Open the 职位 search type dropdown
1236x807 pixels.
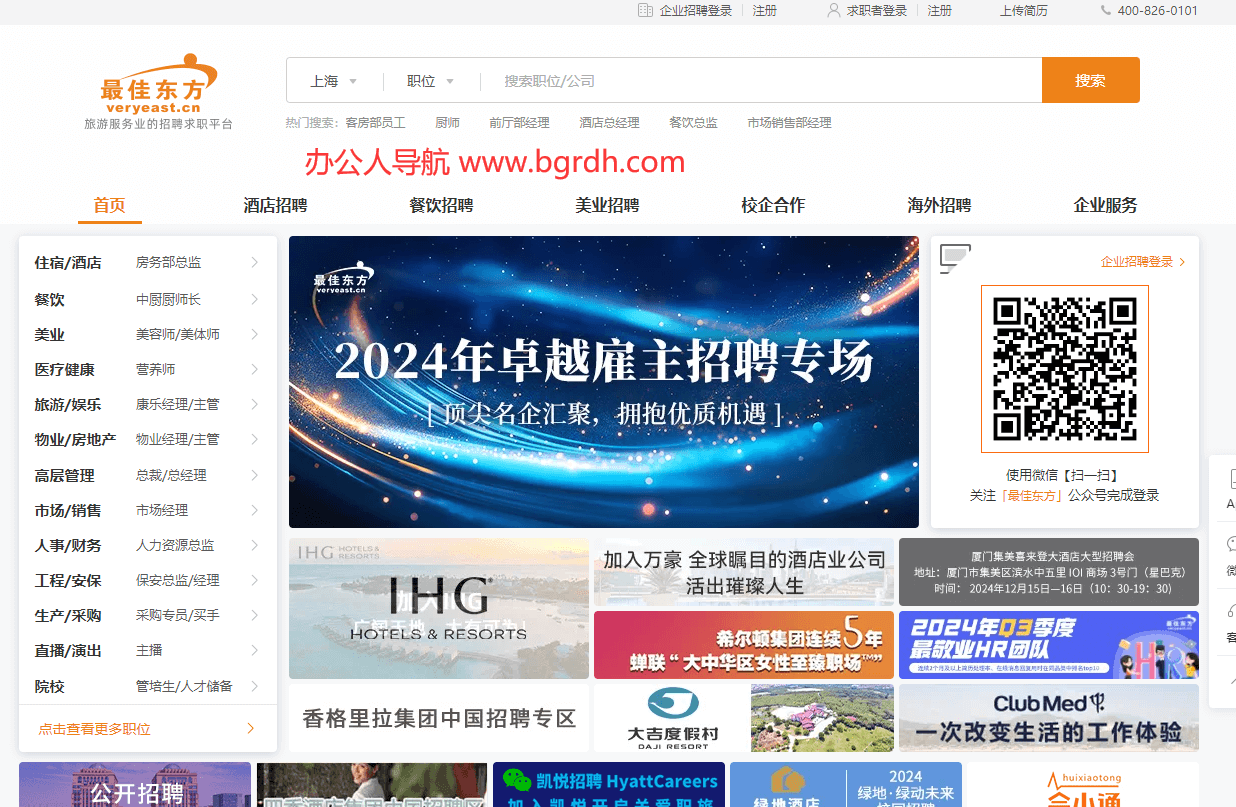430,81
